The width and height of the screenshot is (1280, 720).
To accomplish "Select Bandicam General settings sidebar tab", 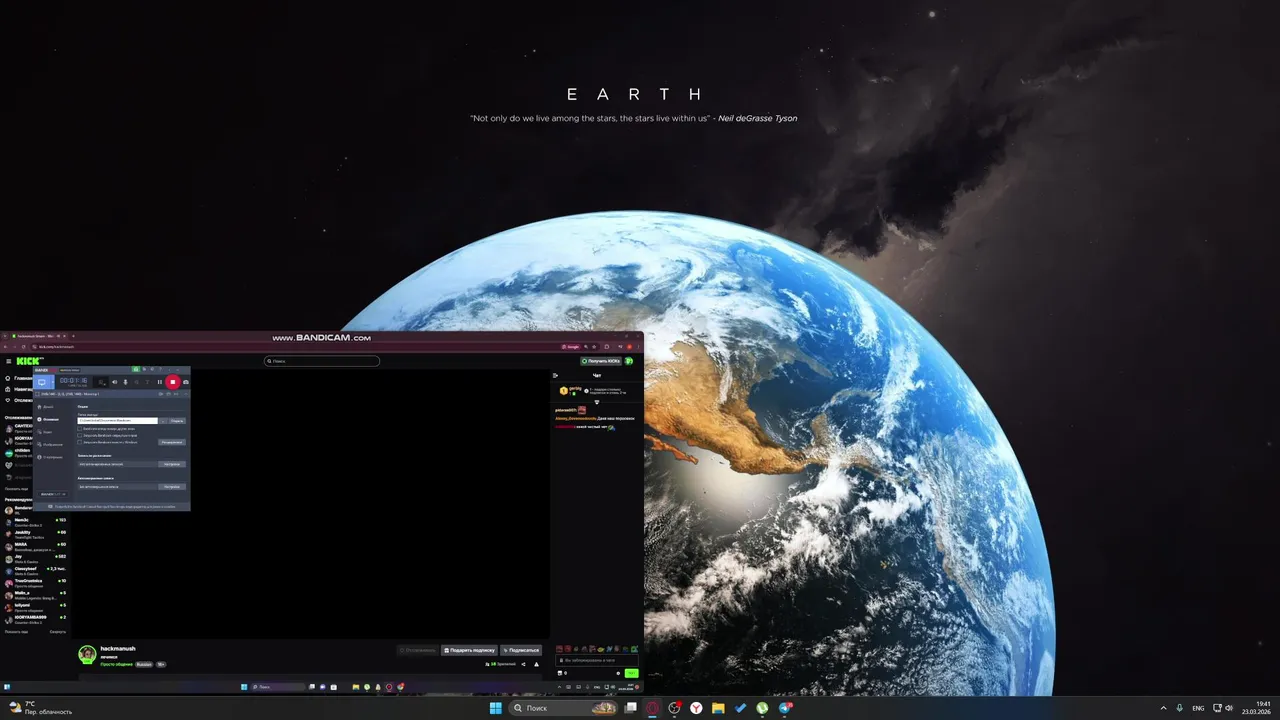I will pos(47,420).
